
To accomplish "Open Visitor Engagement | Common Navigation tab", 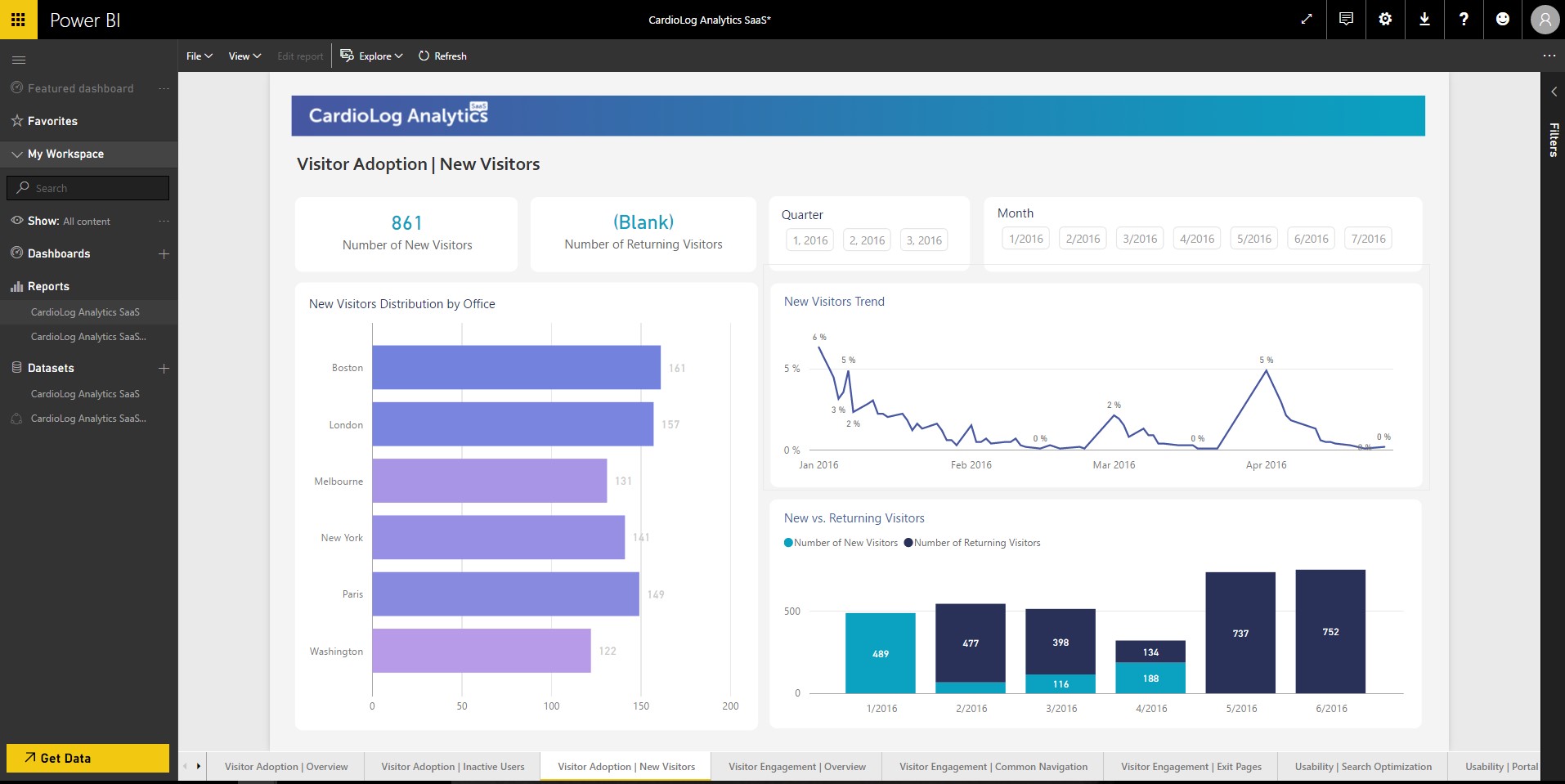I will [x=993, y=767].
